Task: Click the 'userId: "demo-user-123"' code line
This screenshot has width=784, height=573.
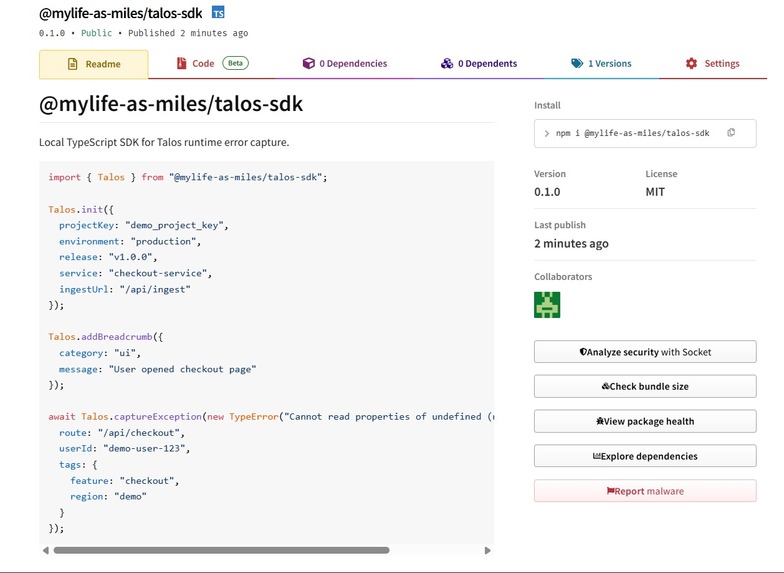Action: (x=124, y=448)
